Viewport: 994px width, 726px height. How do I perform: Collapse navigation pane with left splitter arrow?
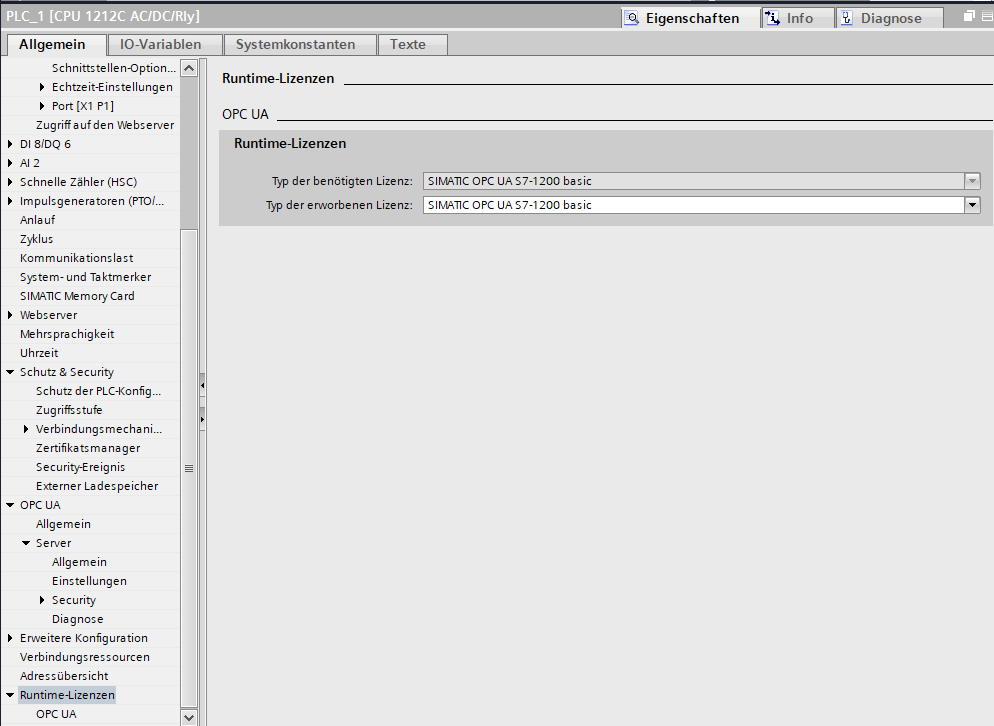click(202, 385)
